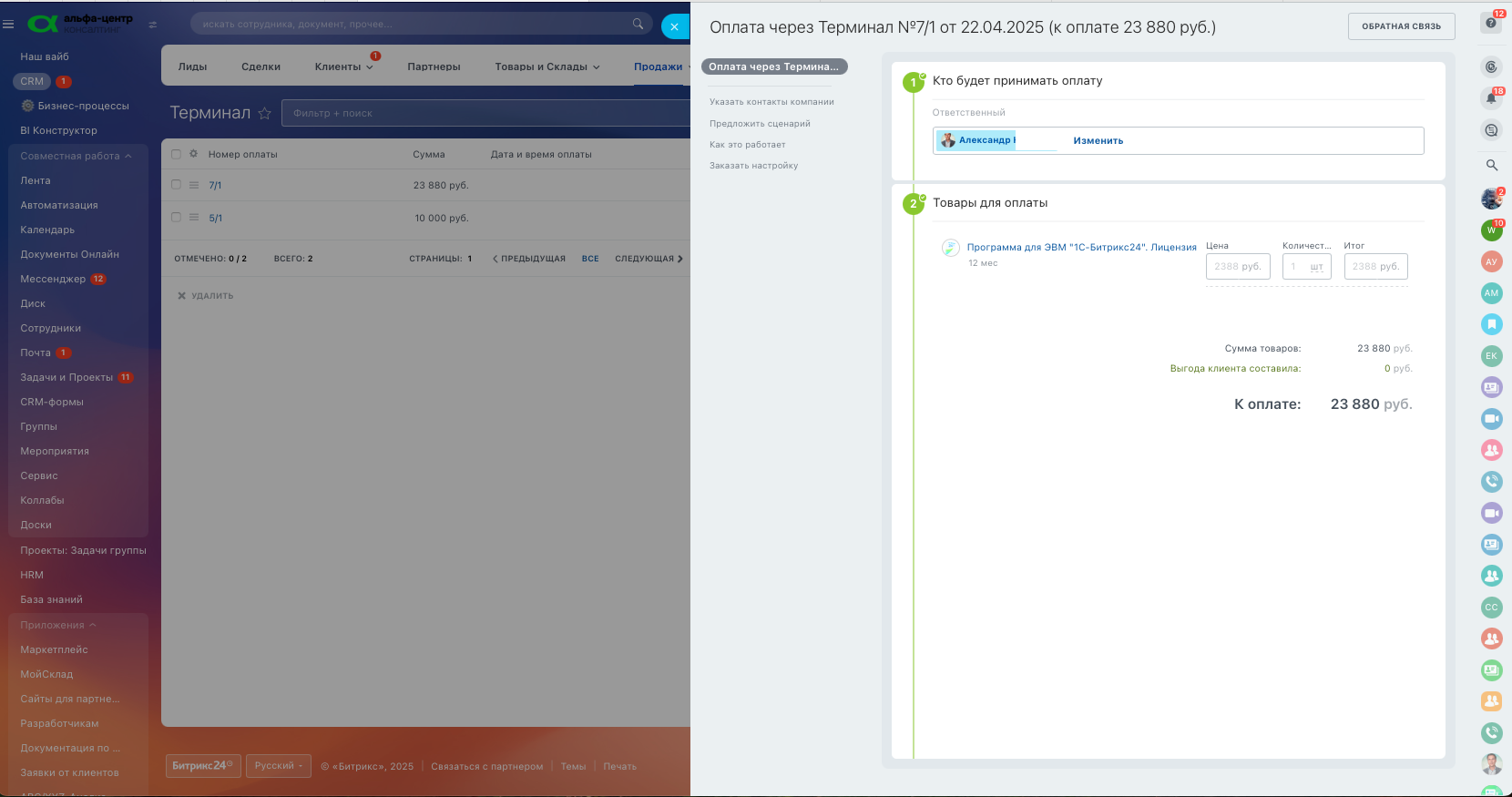Open payment 5/1 link in table

[215, 218]
